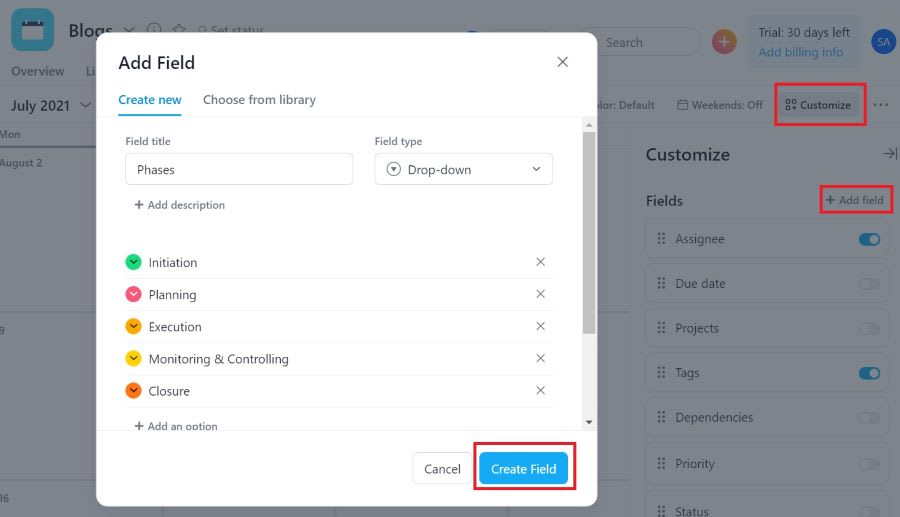Open the more options ellipsis menu
This screenshot has width=900, height=517.
(880, 105)
